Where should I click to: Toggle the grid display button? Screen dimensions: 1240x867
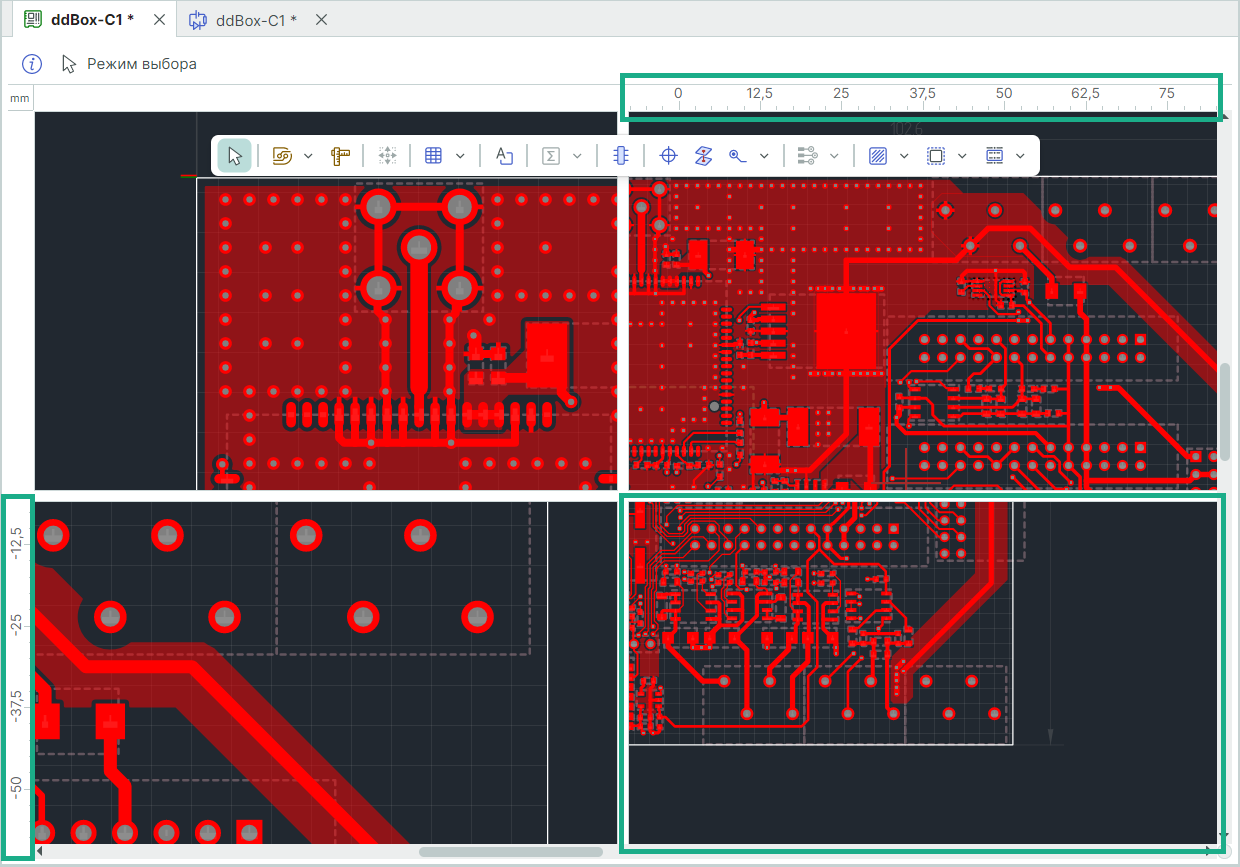pyautogui.click(x=433, y=156)
